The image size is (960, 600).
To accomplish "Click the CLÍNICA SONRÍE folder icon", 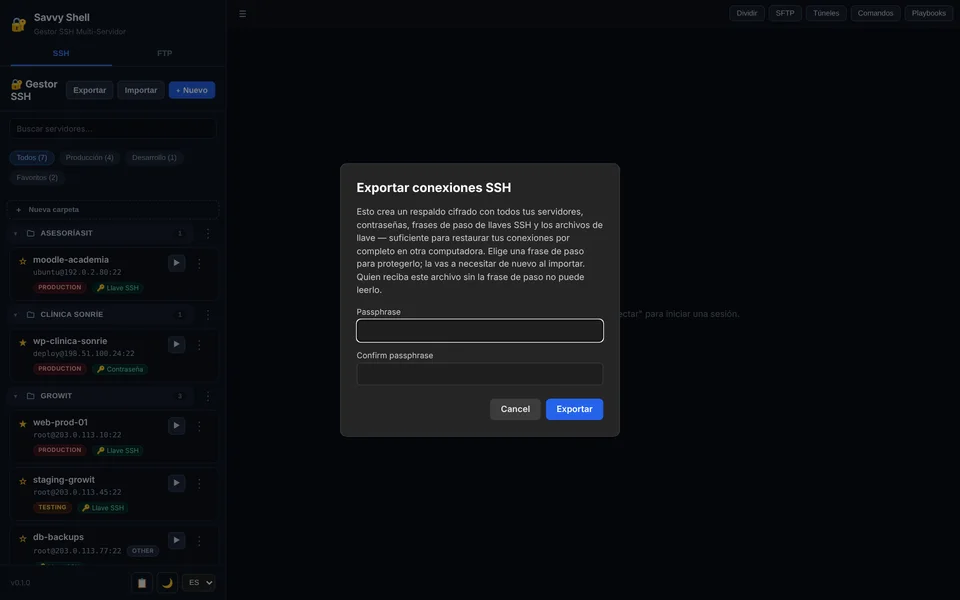I will (x=31, y=315).
